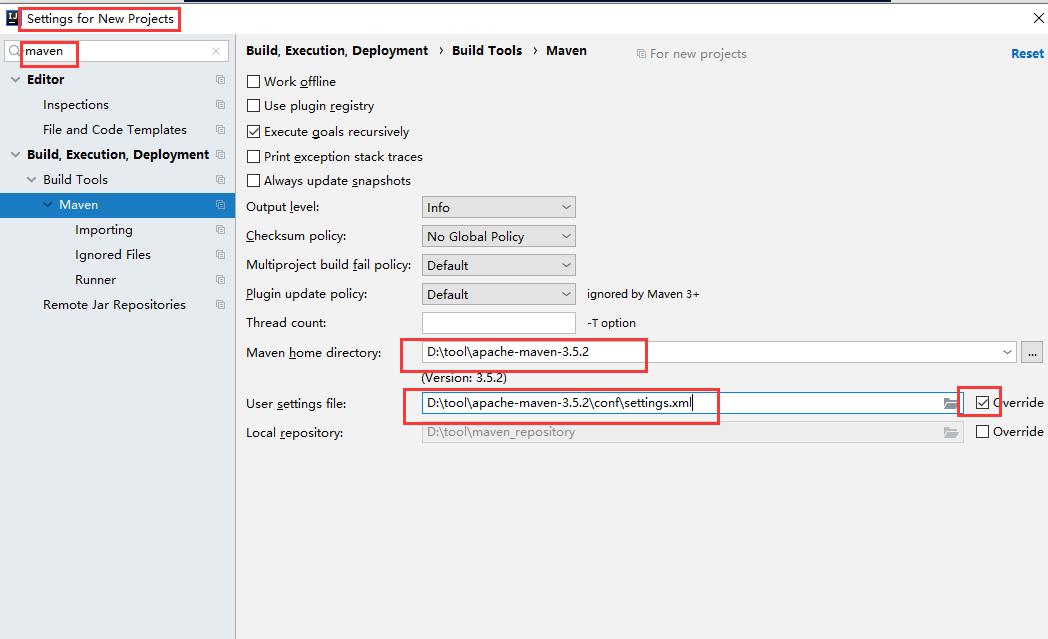
Task: Enable Print exception stack traces
Action: pyautogui.click(x=253, y=156)
